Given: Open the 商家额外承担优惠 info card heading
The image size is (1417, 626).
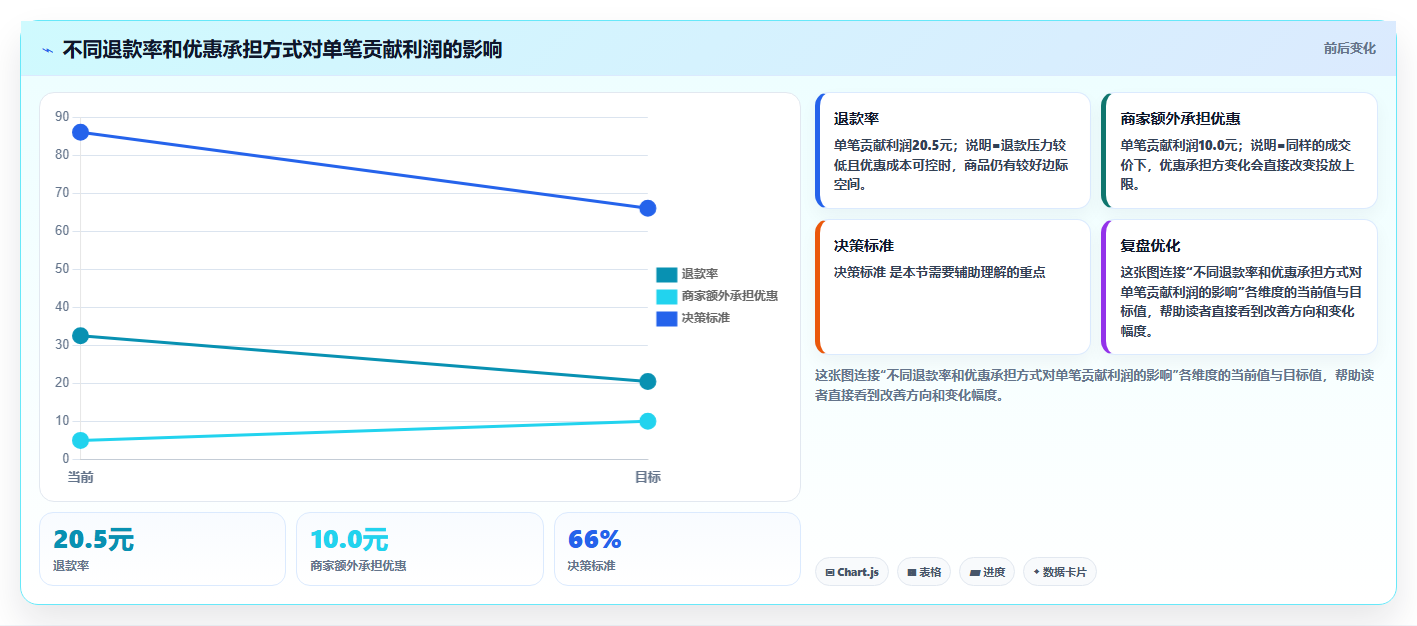Looking at the screenshot, I should tap(1180, 118).
